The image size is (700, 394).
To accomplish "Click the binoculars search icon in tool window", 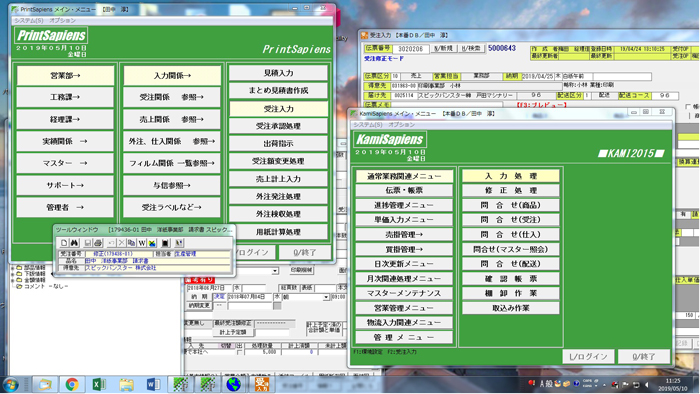I will click(x=74, y=243).
